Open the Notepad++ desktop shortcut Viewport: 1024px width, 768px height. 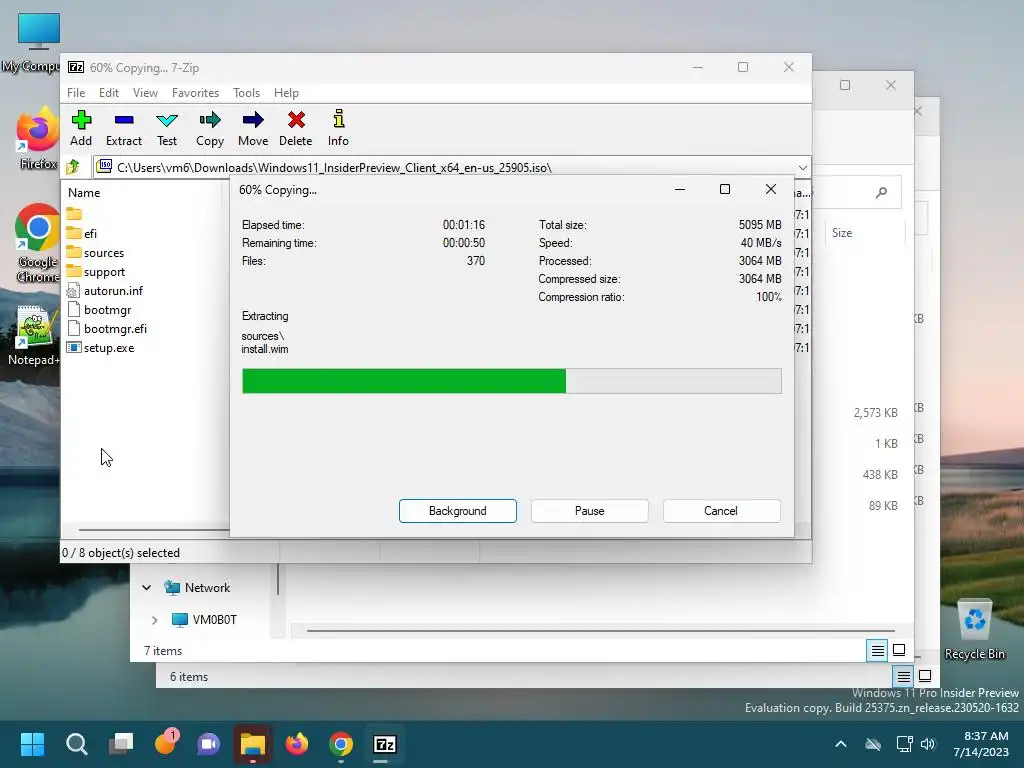[x=34, y=336]
